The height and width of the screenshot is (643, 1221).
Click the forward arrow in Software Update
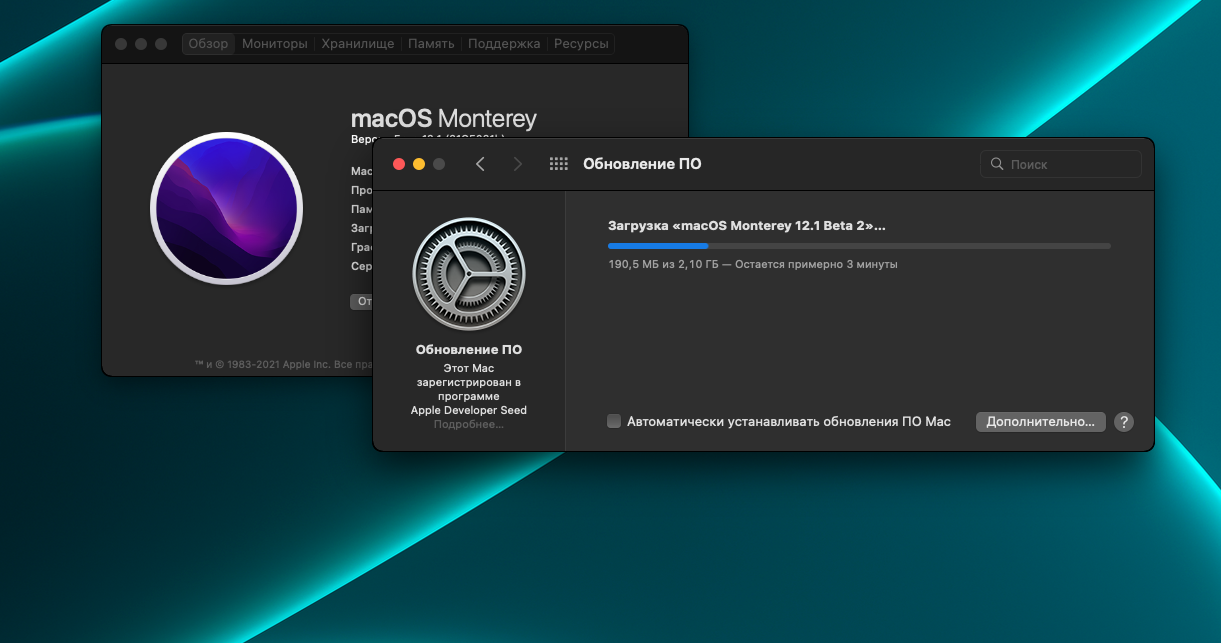coord(517,164)
